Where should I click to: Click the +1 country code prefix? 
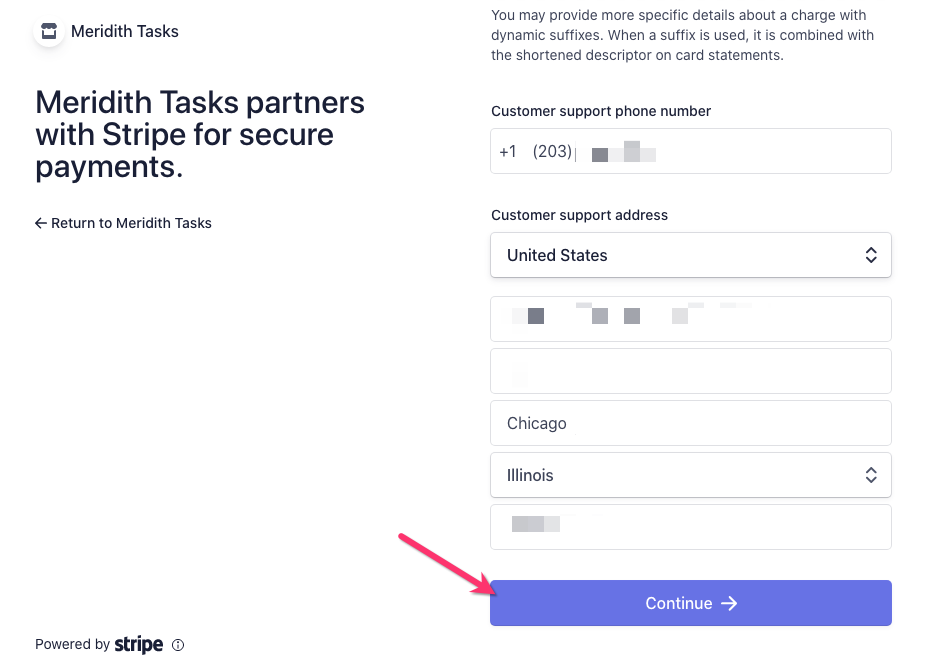tap(508, 152)
